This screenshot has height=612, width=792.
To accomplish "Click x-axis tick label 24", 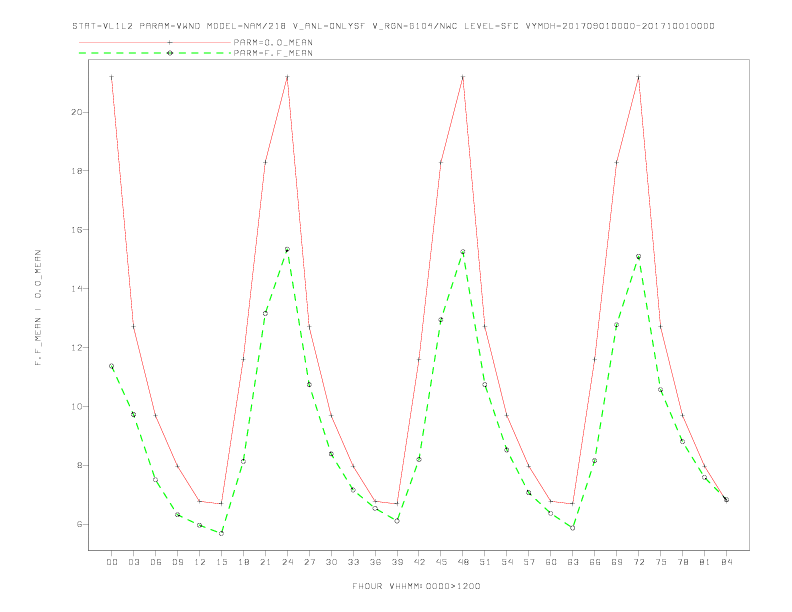I will click(x=287, y=562).
